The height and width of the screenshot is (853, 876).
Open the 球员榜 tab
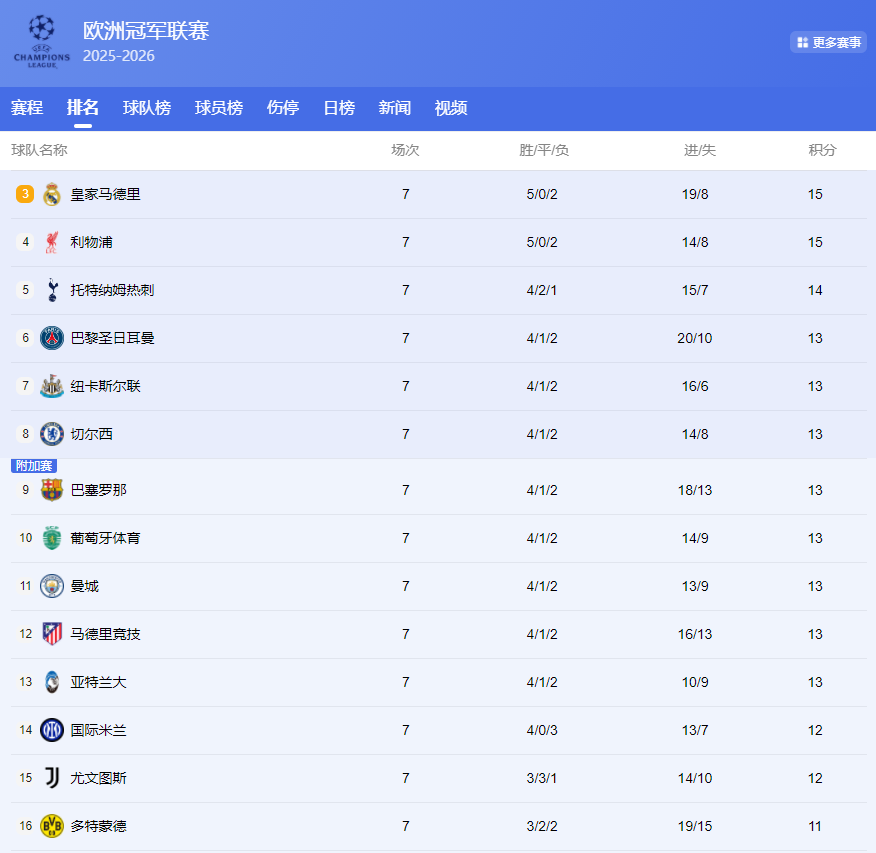pyautogui.click(x=219, y=107)
